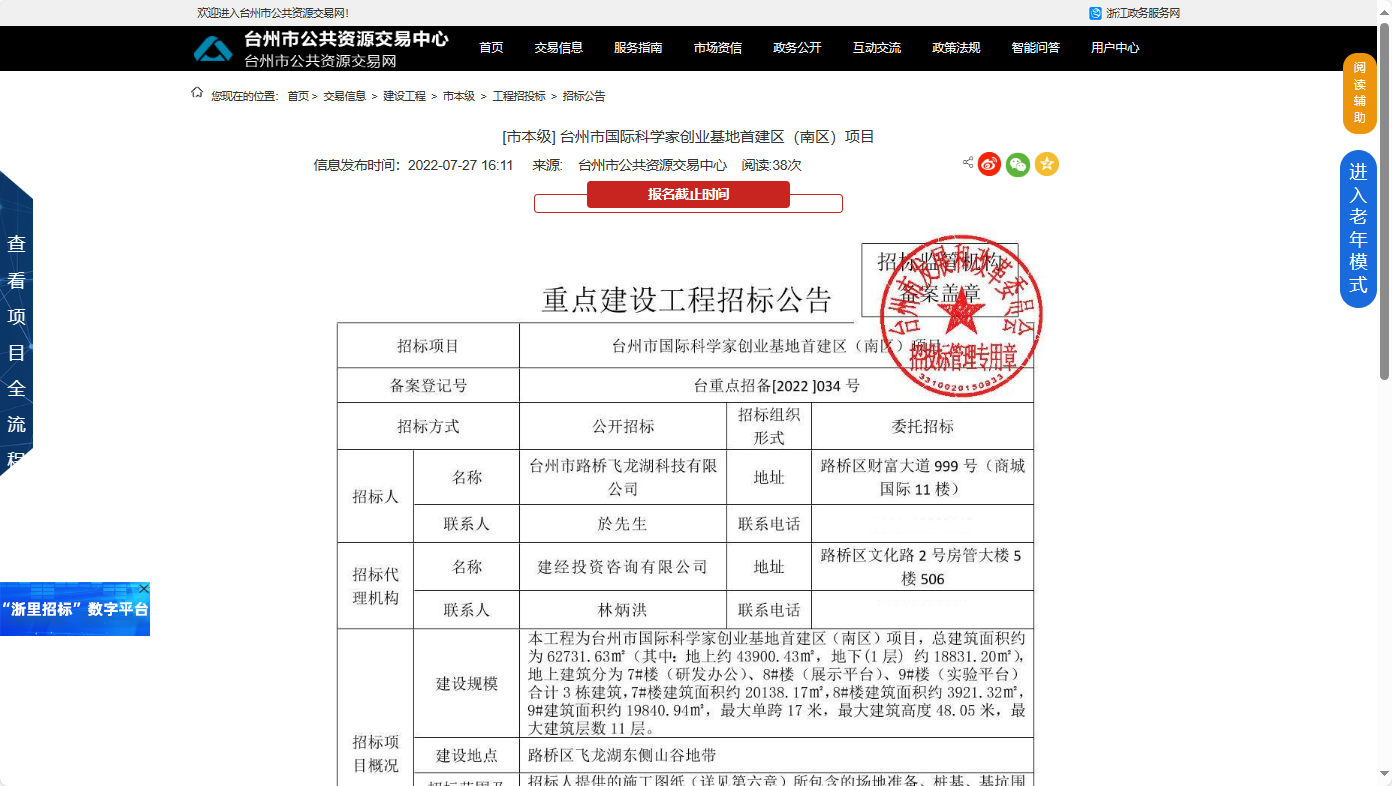The image size is (1392, 786).
Task: Open the 互动交流 navigation menu
Action: coord(877,48)
